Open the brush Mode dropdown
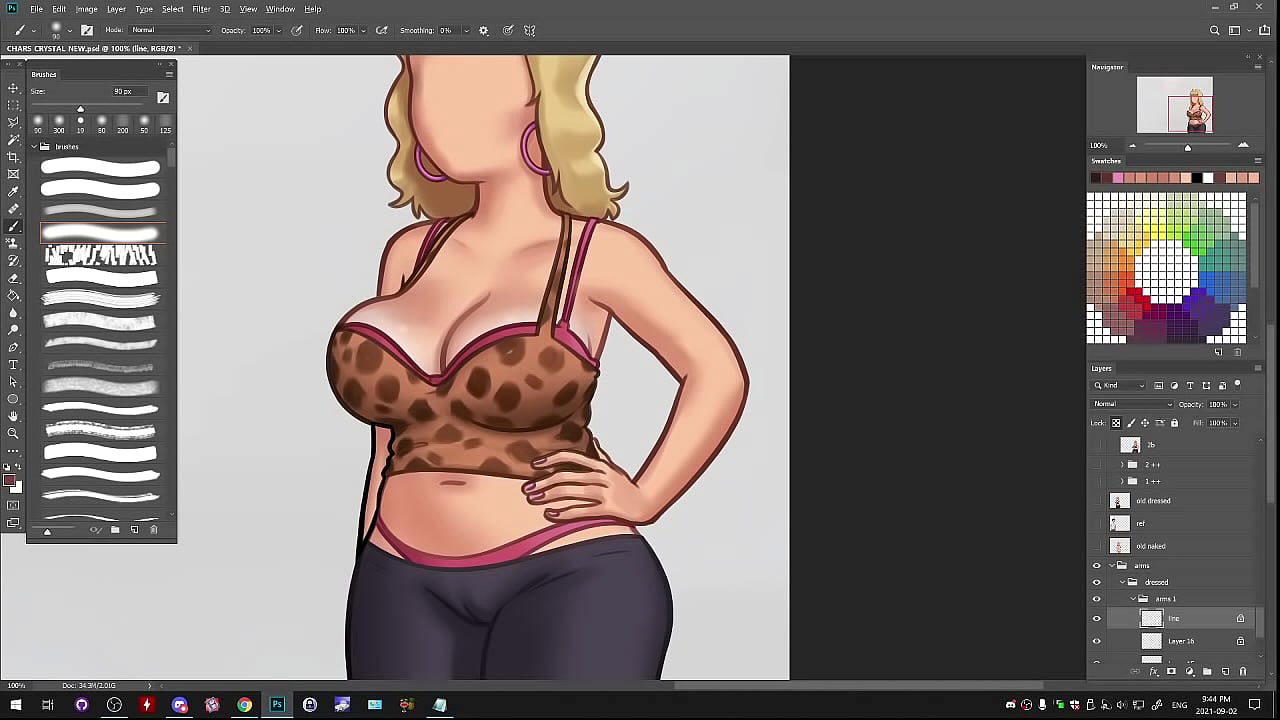Viewport: 1280px width, 720px height. [x=170, y=31]
